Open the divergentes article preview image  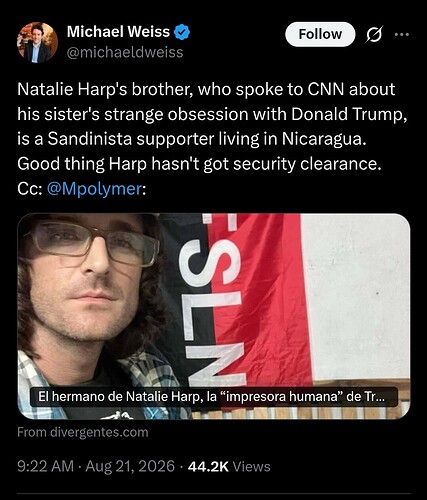pos(214,316)
